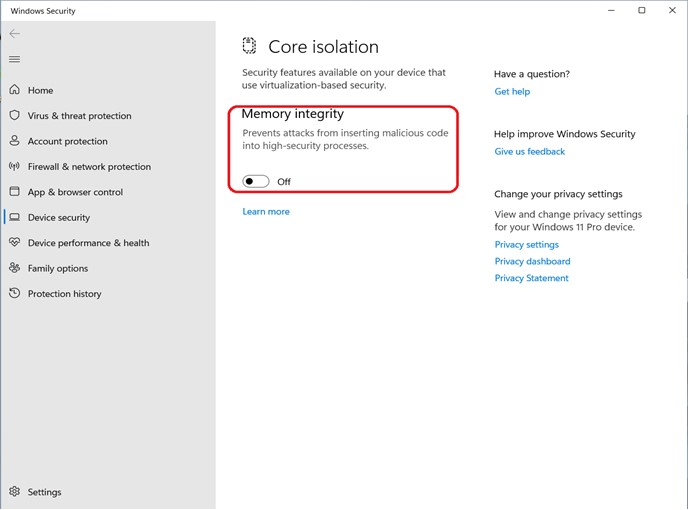Viewport: 689px width, 510px height.
Task: Click the Account protection person icon
Action: click(x=14, y=141)
